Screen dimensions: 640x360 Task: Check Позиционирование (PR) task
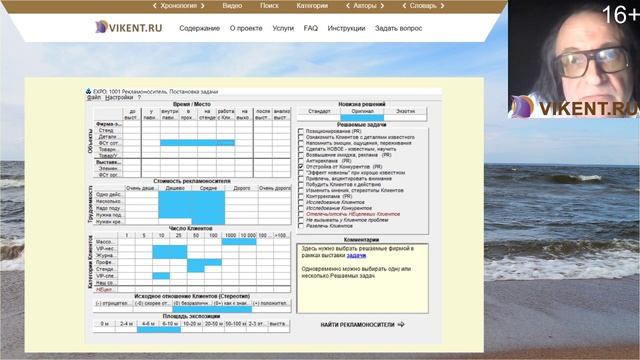click(301, 131)
